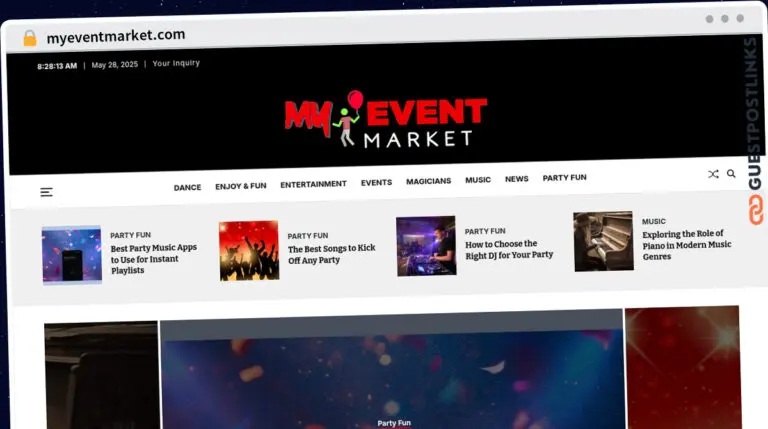
Task: Open the search magnifier icon
Action: coord(731,174)
